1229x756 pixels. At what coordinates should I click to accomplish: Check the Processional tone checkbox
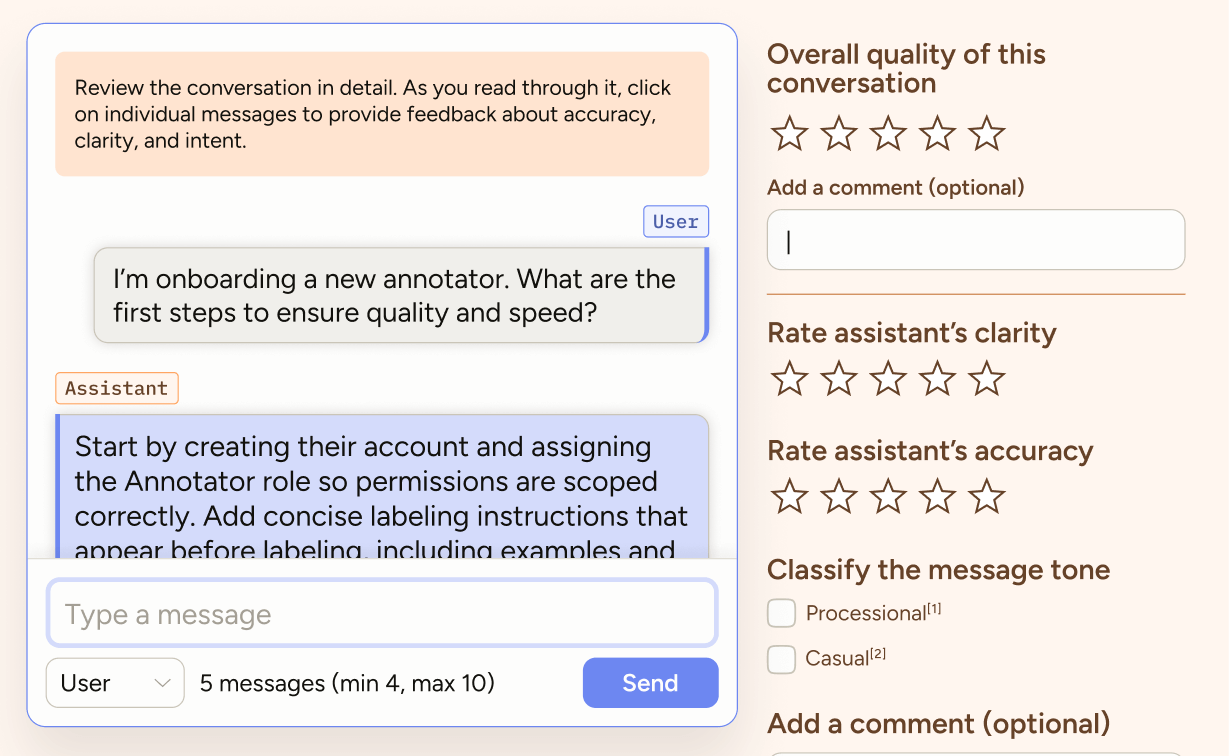(782, 613)
